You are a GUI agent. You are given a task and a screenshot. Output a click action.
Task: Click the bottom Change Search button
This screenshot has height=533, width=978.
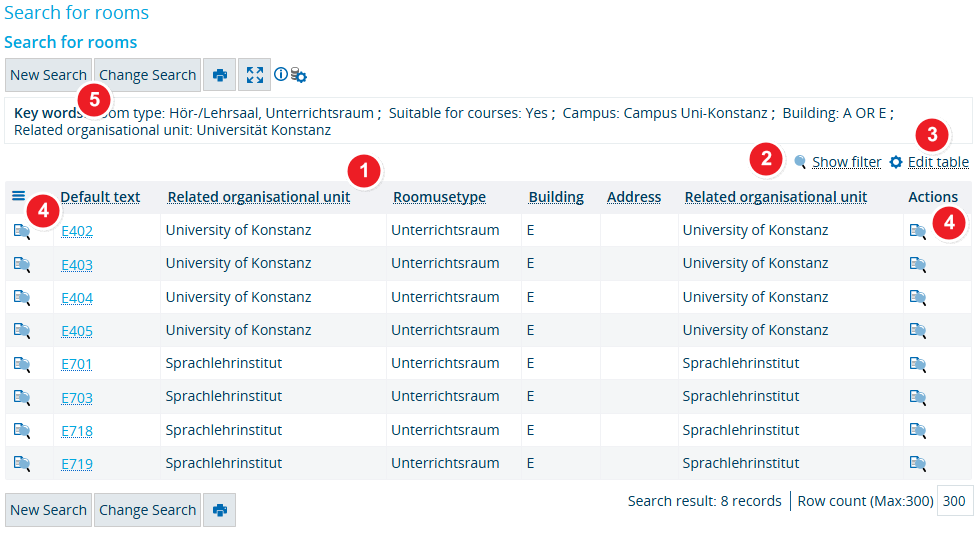148,511
